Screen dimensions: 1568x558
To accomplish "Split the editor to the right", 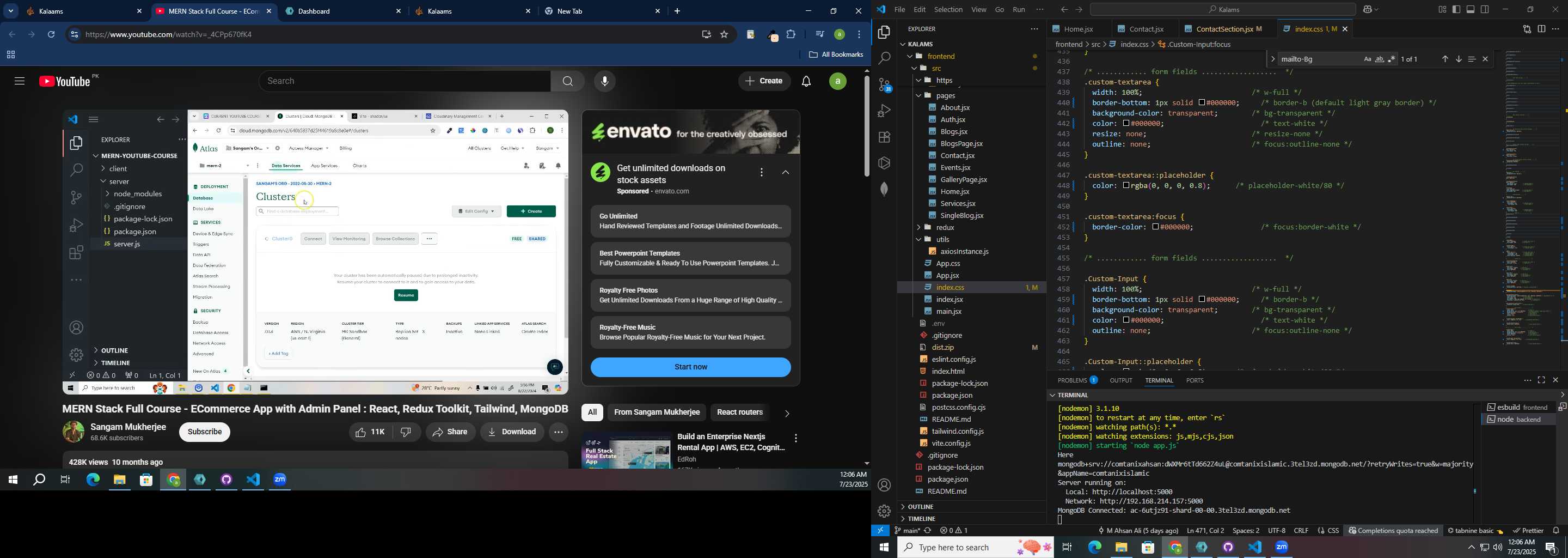I will point(1541,29).
